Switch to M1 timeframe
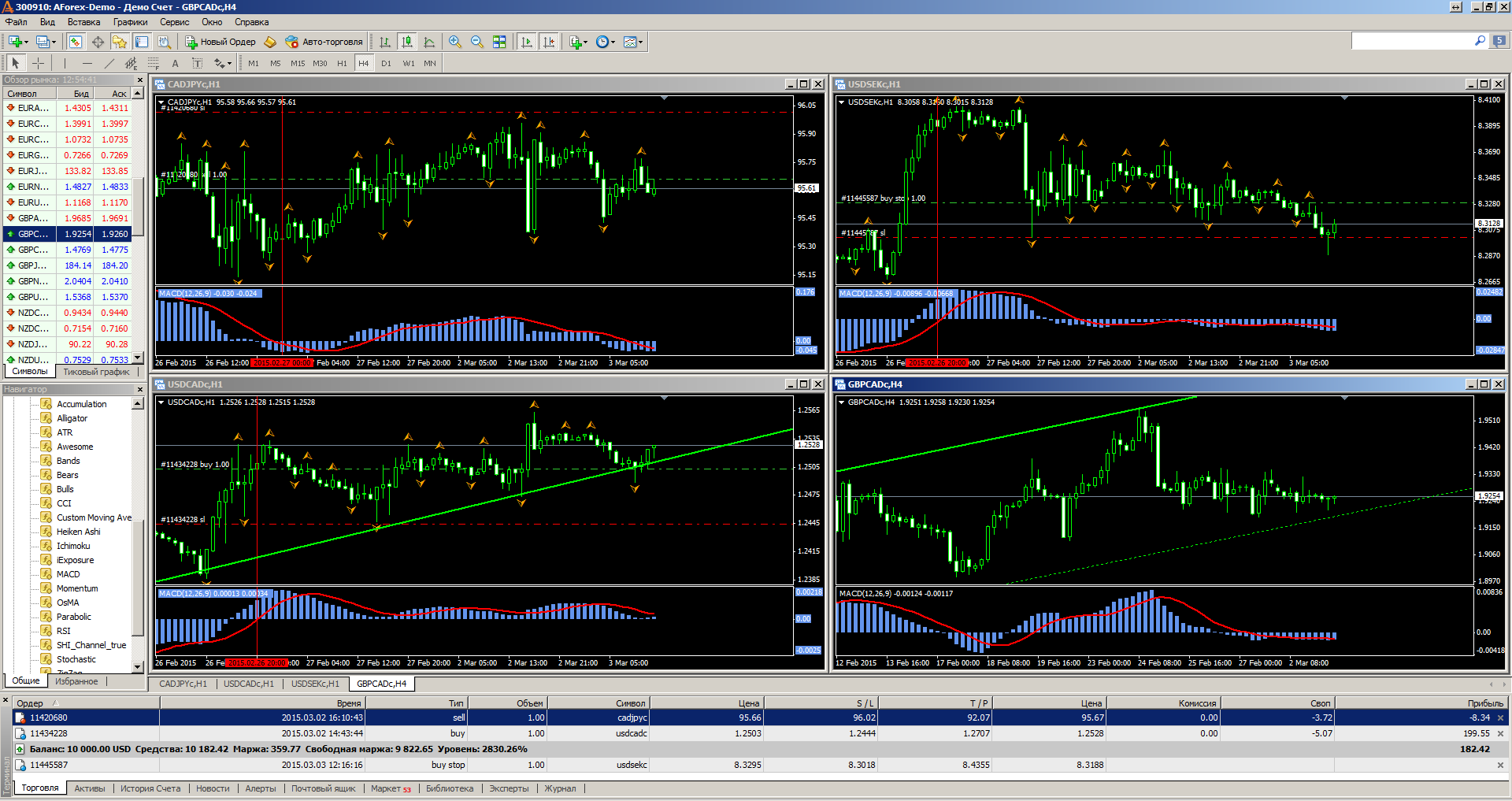 point(254,63)
